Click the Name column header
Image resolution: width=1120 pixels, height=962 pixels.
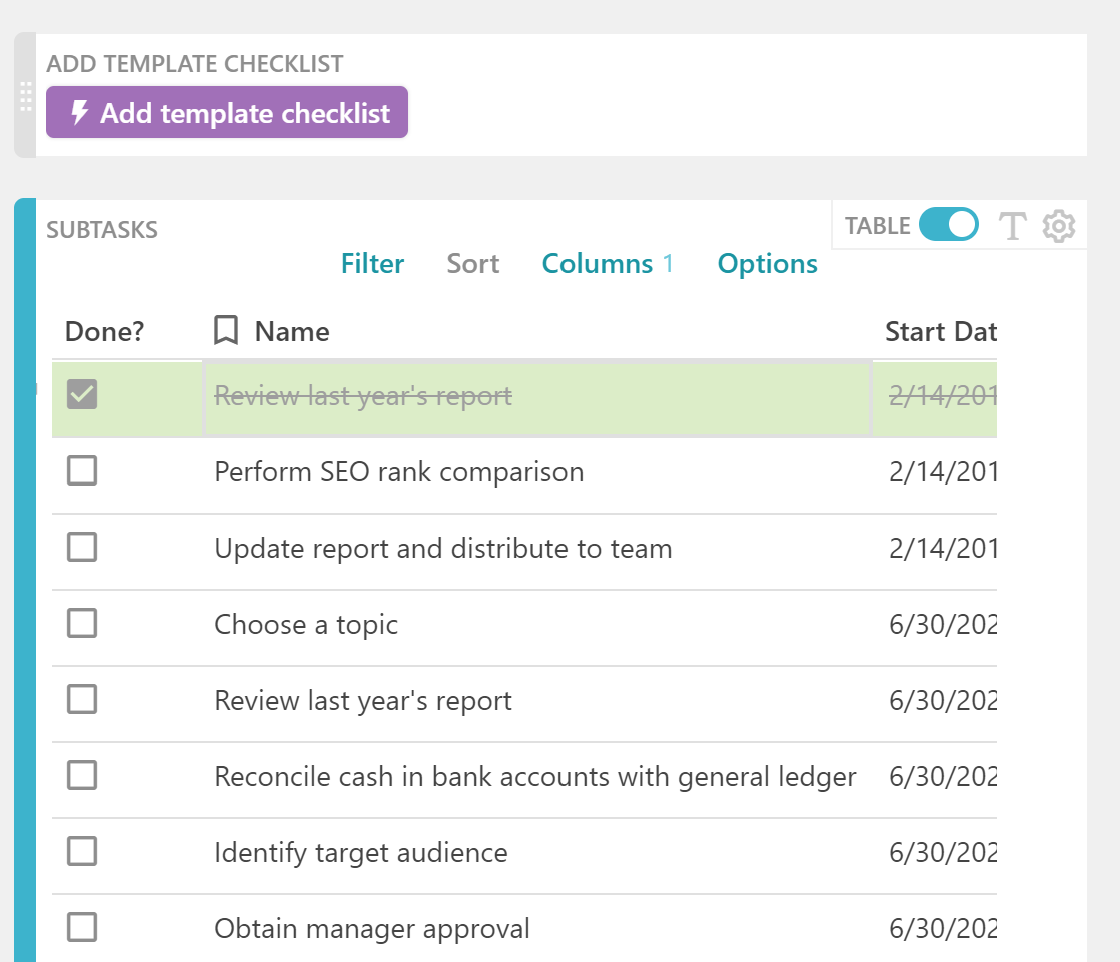(x=292, y=331)
